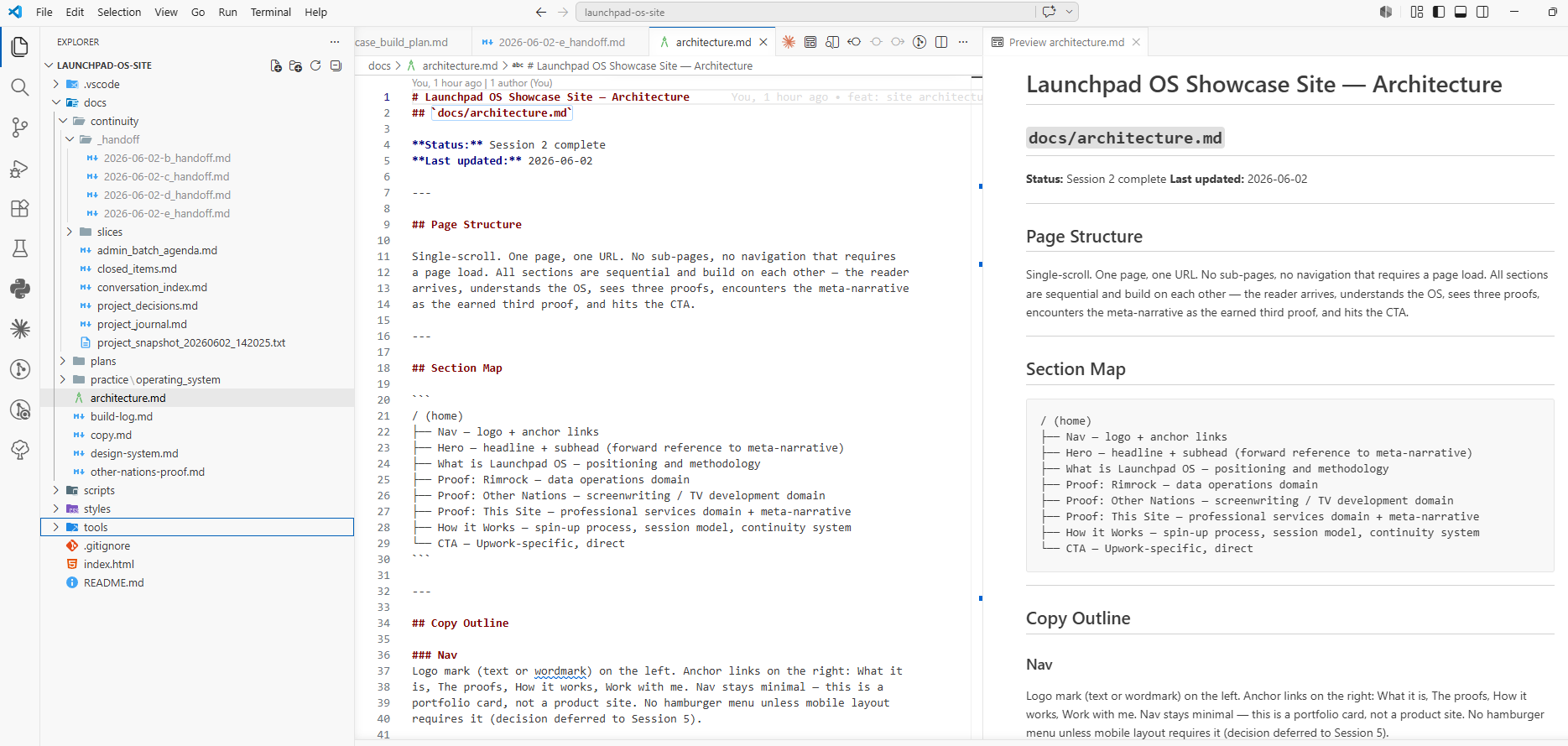Go back with the navigation arrow

tap(541, 12)
